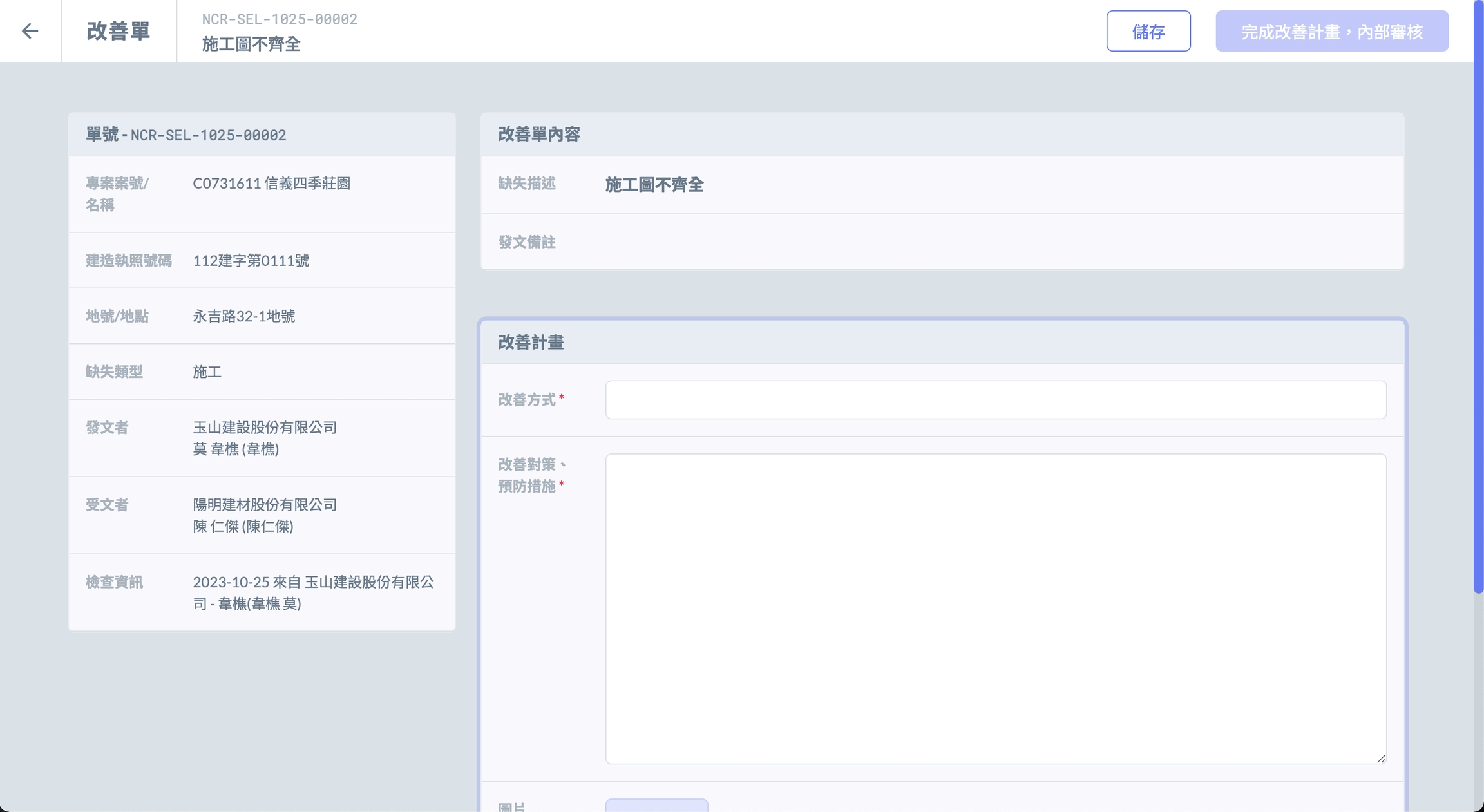Click the 儲存 save button

coord(1148,31)
